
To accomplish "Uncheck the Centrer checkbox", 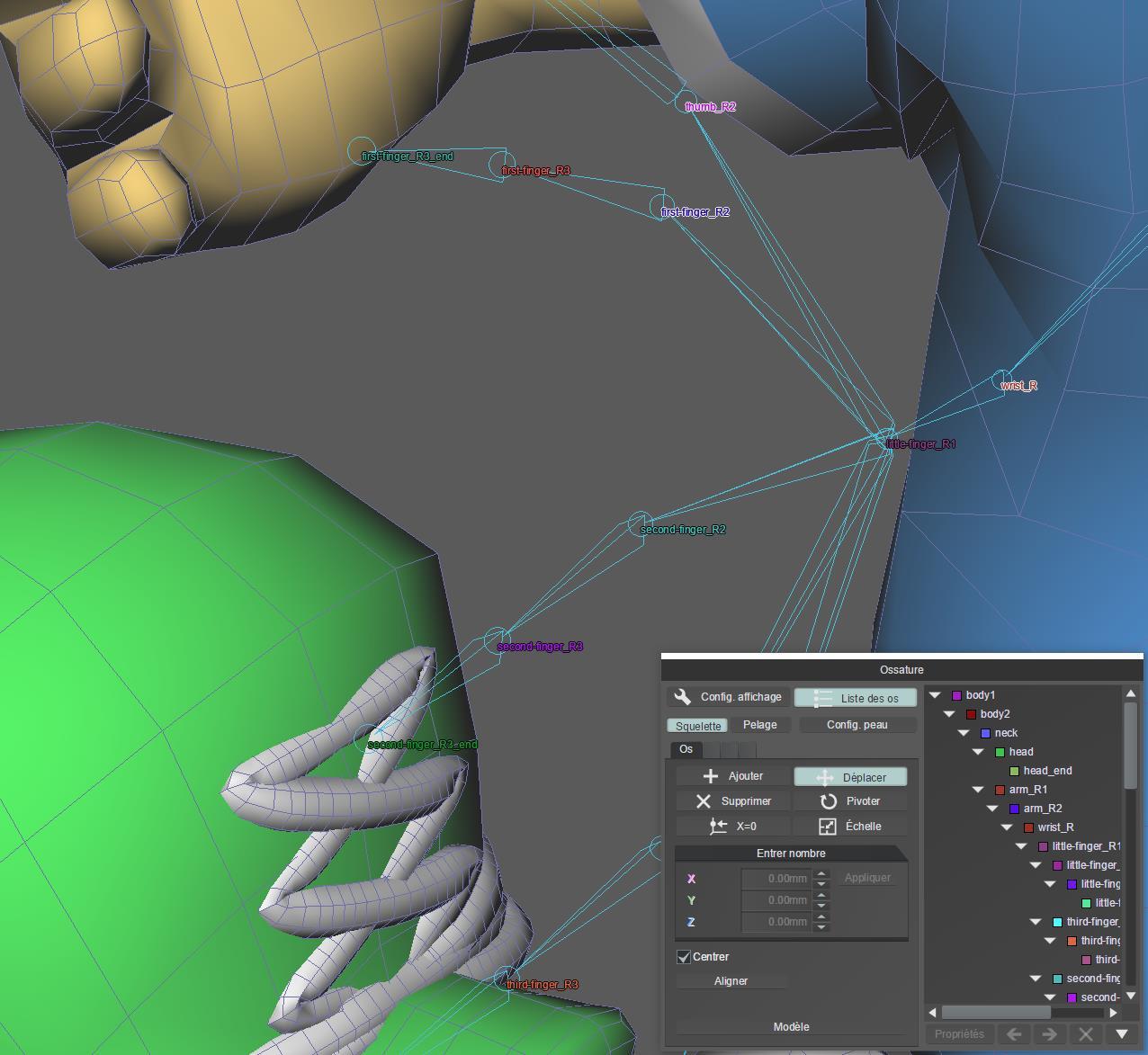I will pyautogui.click(x=684, y=957).
